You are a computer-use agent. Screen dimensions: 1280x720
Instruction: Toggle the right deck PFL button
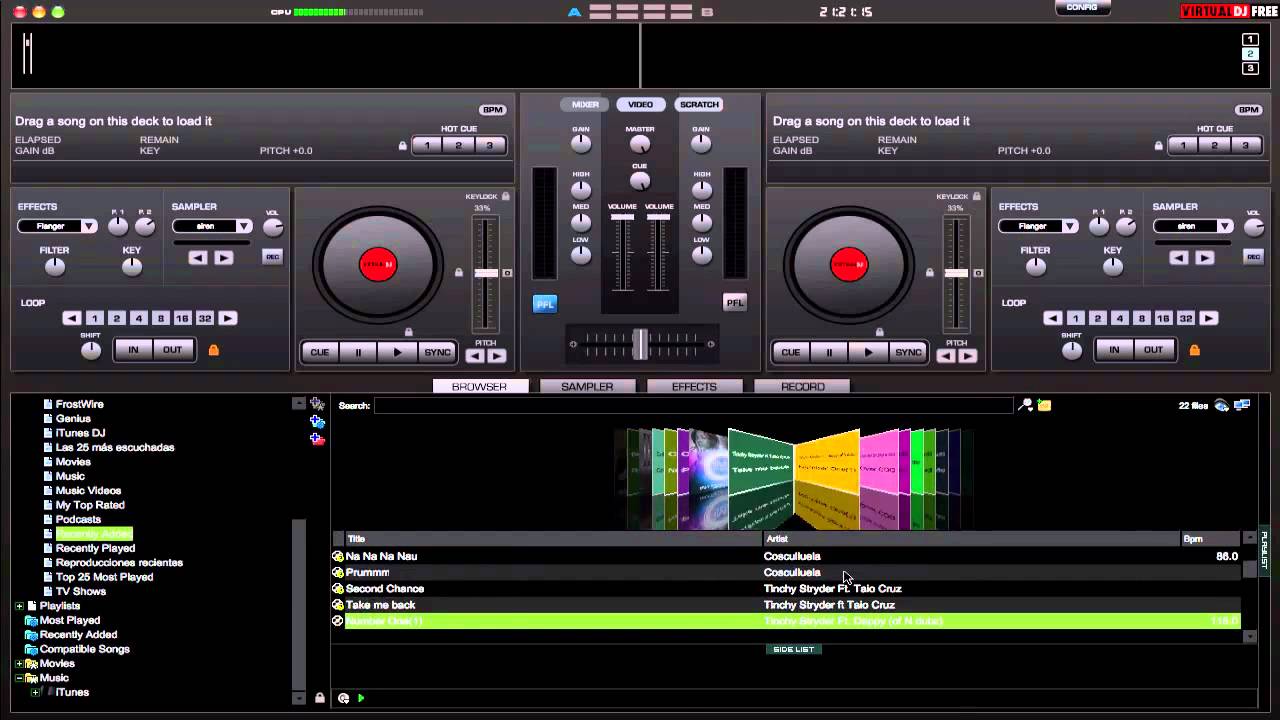tap(735, 303)
